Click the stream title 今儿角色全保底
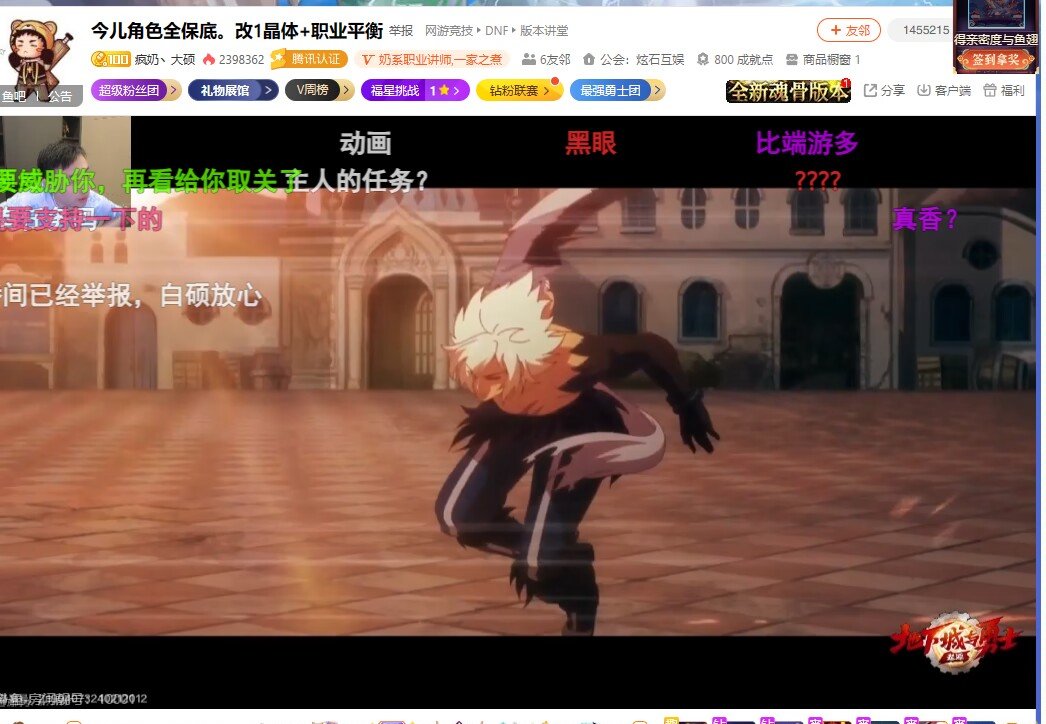1046x724 pixels. tap(237, 30)
